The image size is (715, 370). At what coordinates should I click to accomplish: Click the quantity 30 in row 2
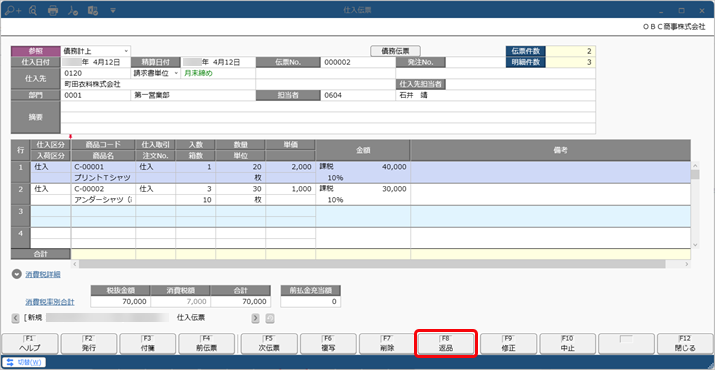[x=240, y=189]
